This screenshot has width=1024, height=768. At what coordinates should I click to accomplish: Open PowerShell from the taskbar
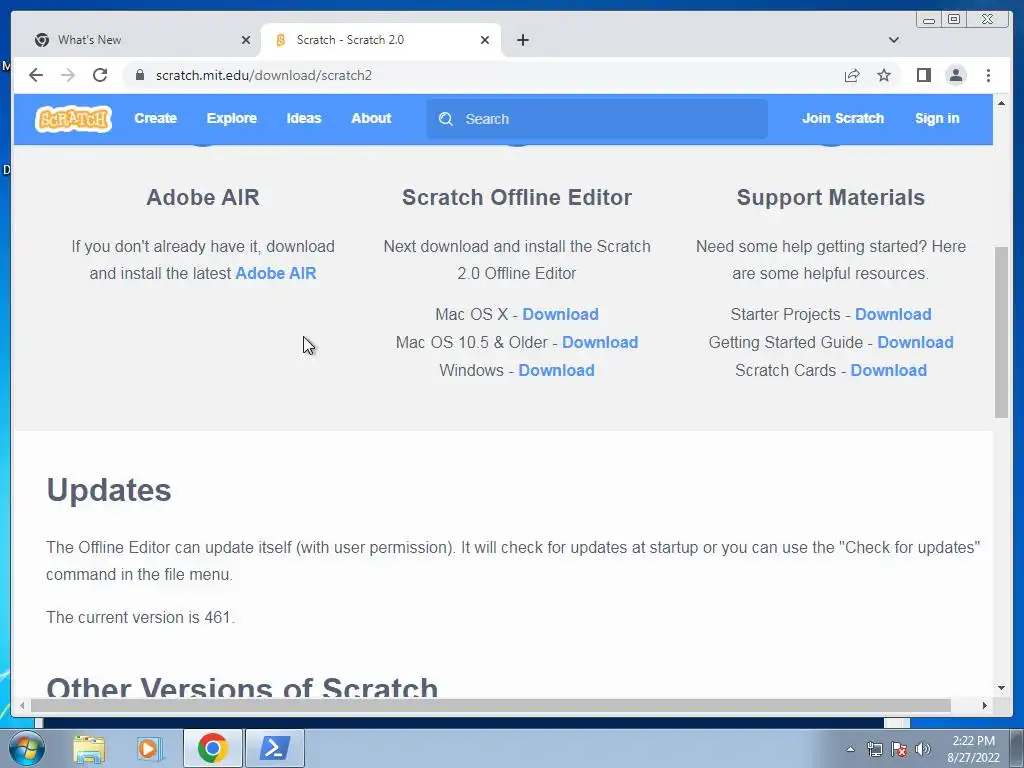pos(275,748)
